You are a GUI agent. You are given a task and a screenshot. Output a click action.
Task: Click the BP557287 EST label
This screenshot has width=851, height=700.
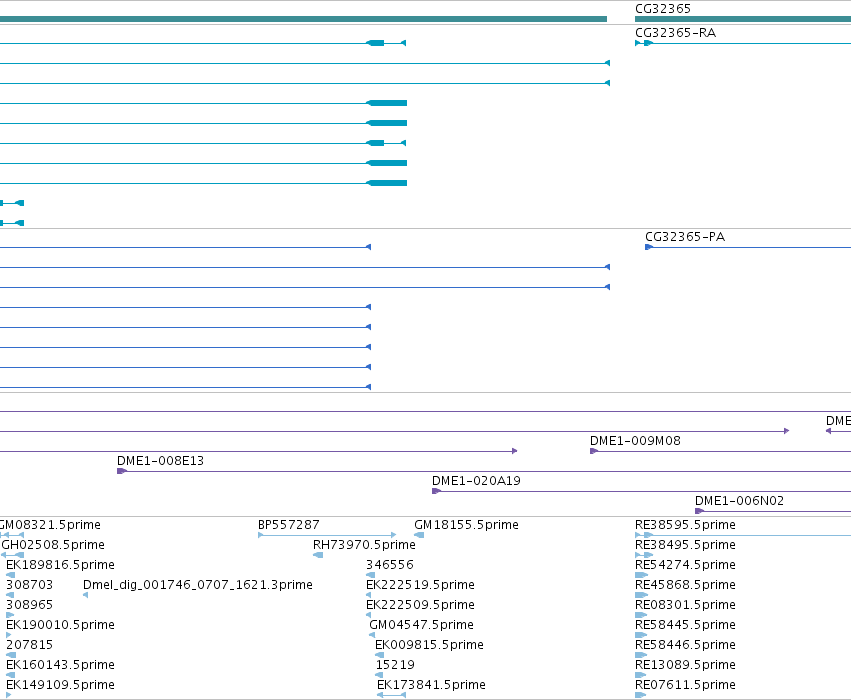click(x=289, y=525)
